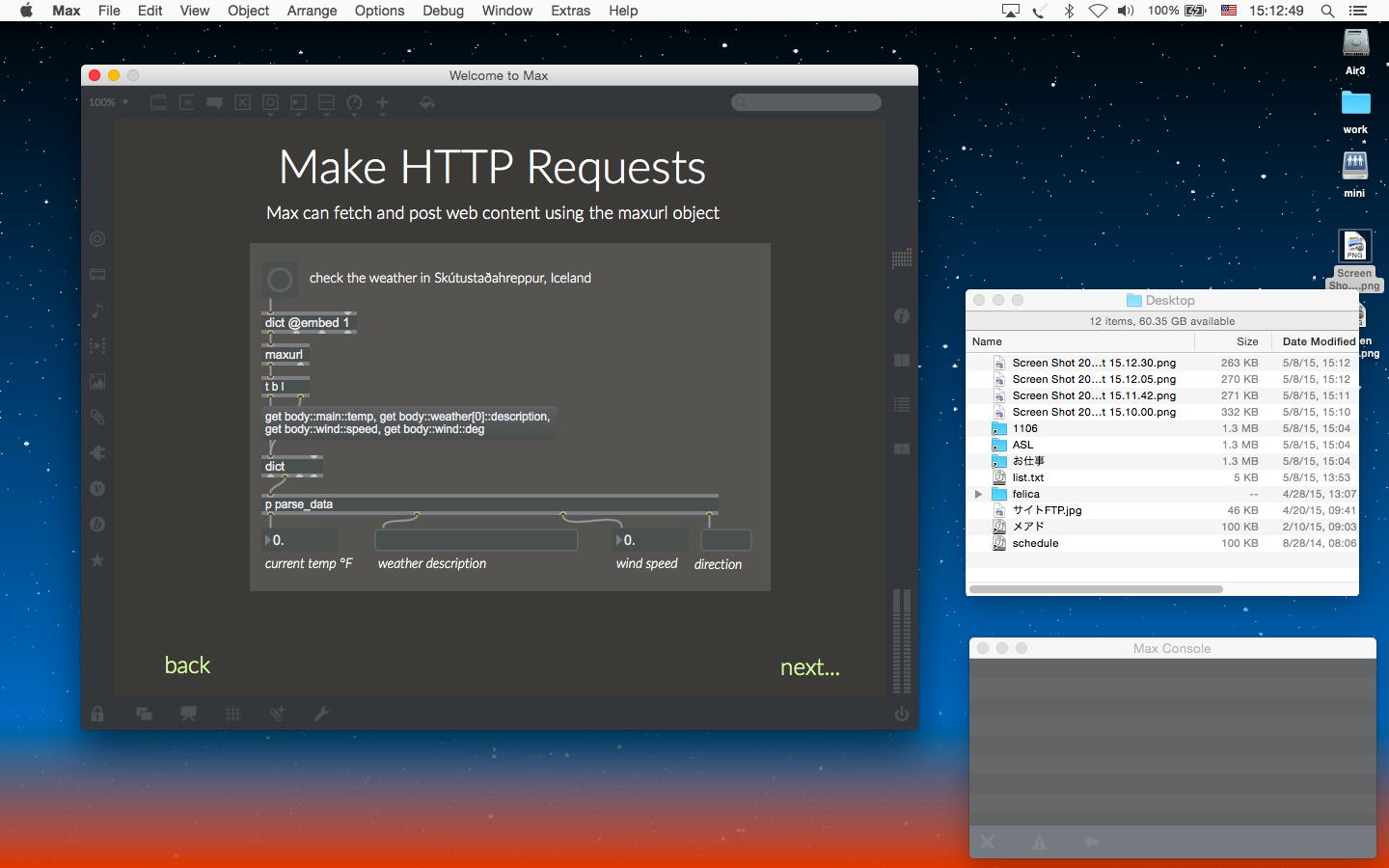The height and width of the screenshot is (868, 1389).
Task: Click the back link
Action: [187, 665]
